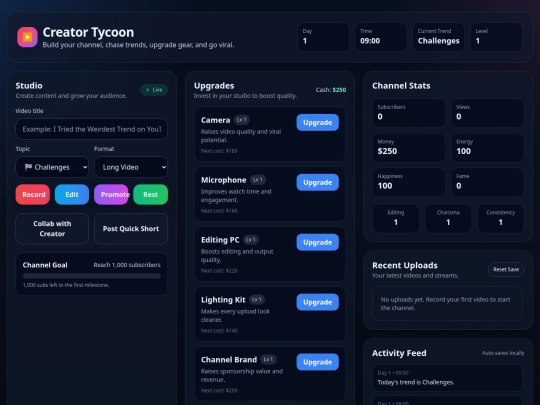Click the Channel Goal progress bar
This screenshot has height=405, width=540.
tap(92, 276)
